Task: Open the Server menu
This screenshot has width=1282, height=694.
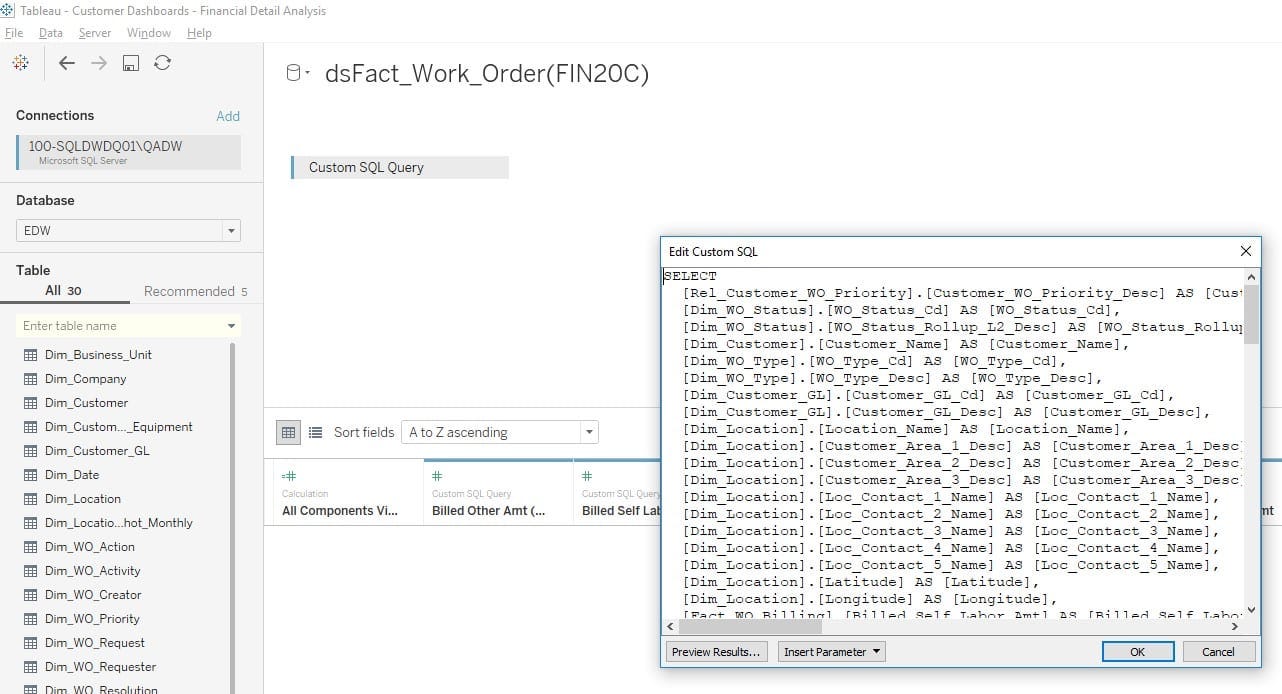Action: coord(95,33)
